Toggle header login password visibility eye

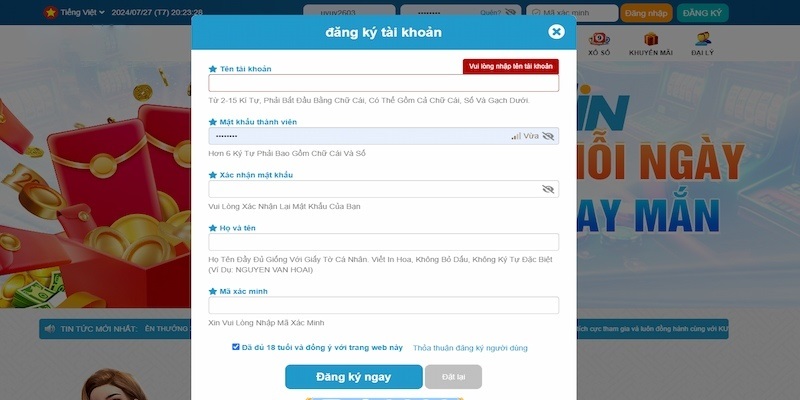coord(510,12)
